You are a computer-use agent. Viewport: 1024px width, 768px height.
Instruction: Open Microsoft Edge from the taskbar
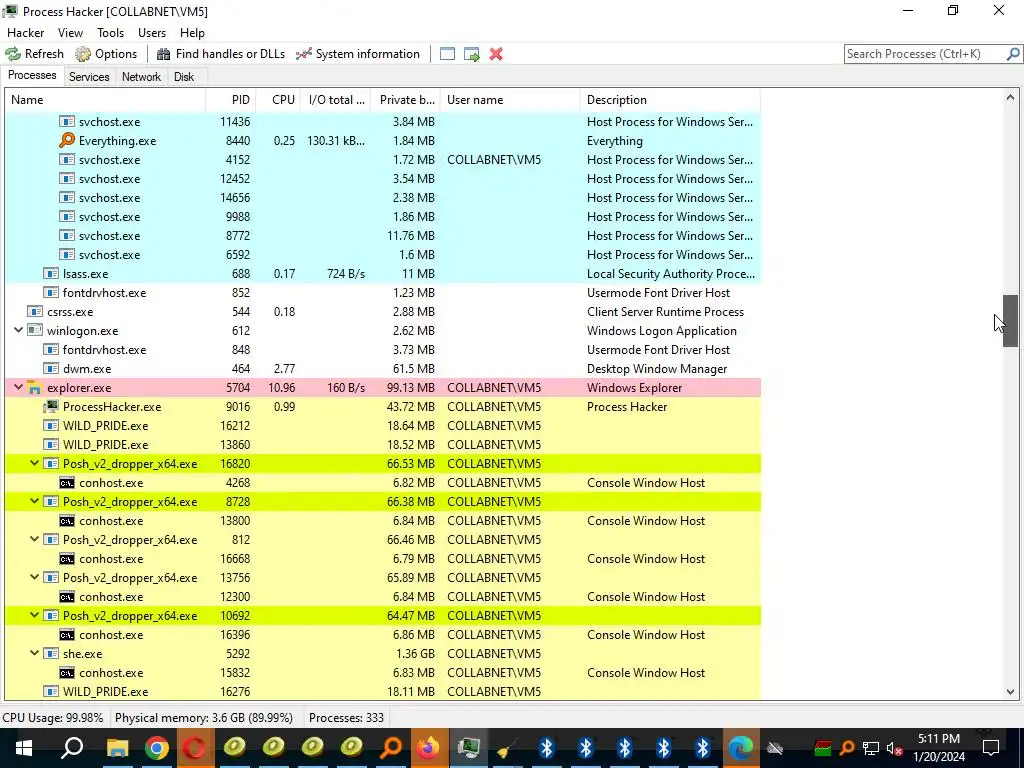tap(740, 748)
